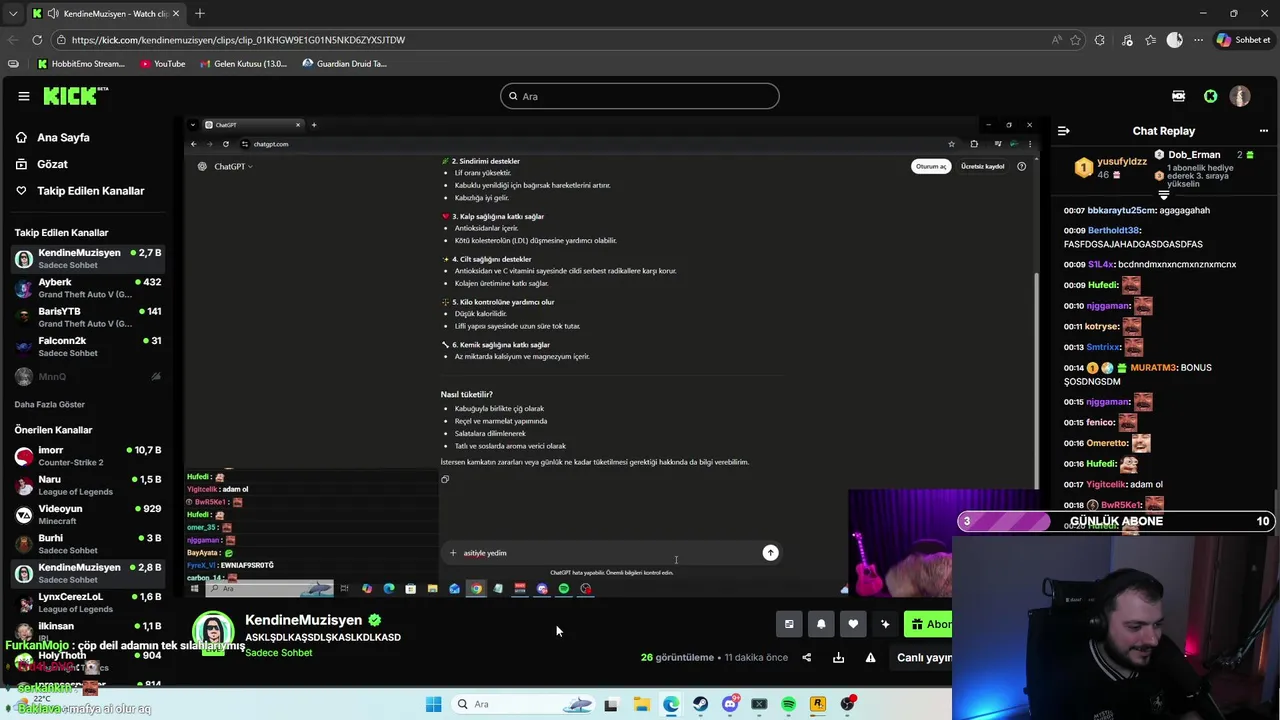Share the clip
The height and width of the screenshot is (720, 1280).
point(807,657)
